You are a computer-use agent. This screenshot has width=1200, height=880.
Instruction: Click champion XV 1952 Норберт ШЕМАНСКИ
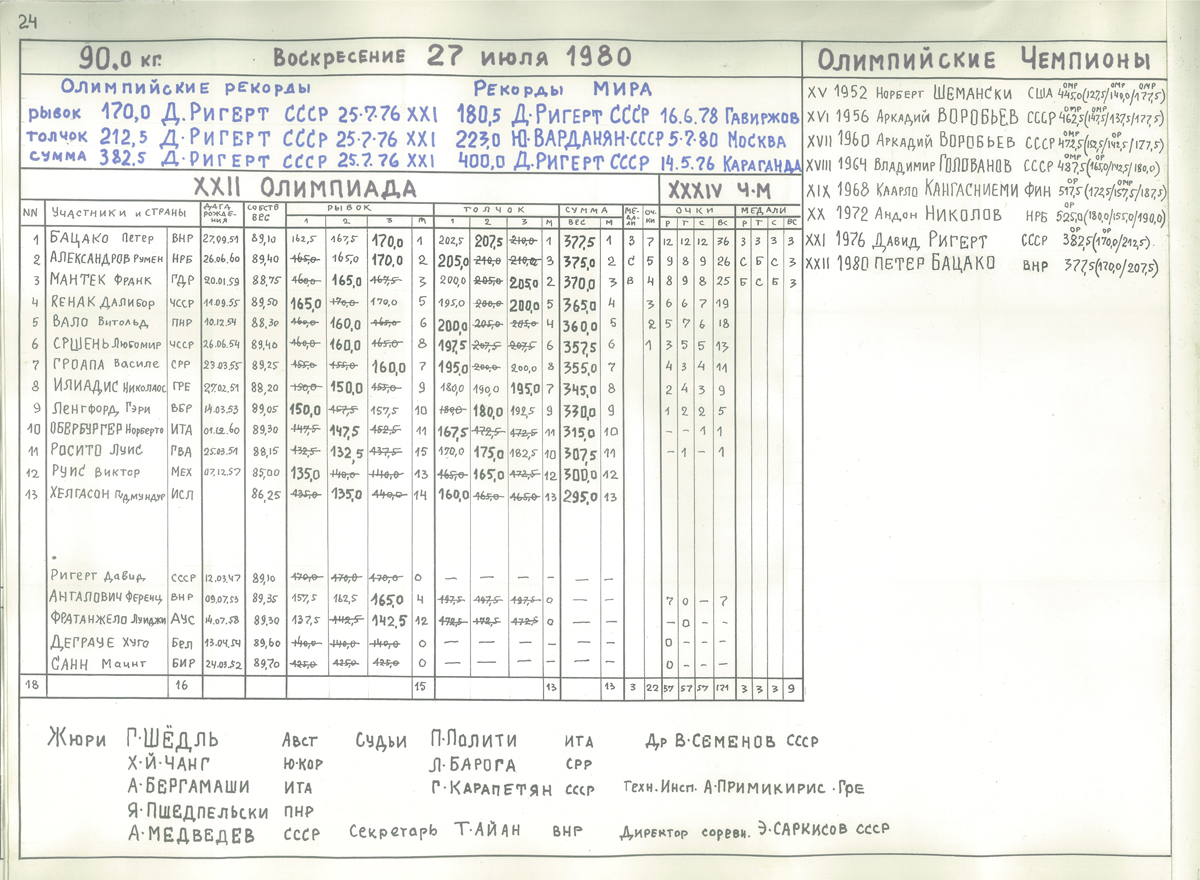(985, 91)
